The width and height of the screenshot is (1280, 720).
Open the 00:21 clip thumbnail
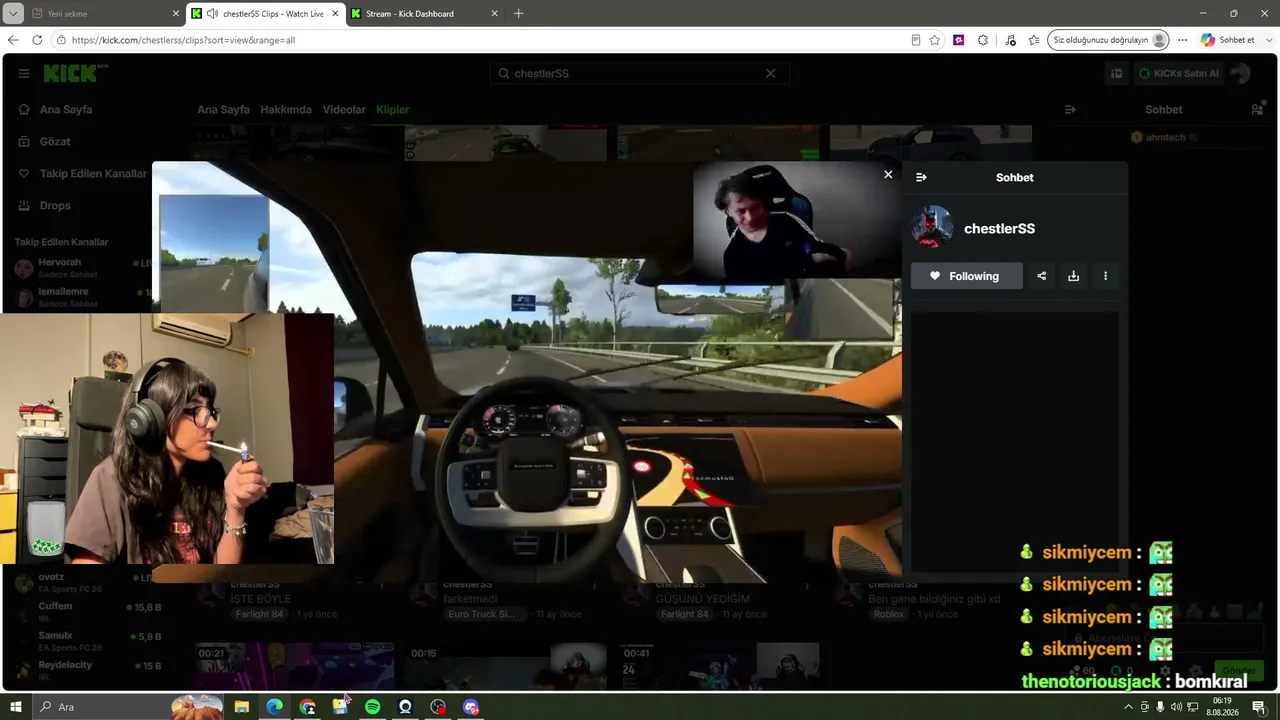click(x=294, y=667)
